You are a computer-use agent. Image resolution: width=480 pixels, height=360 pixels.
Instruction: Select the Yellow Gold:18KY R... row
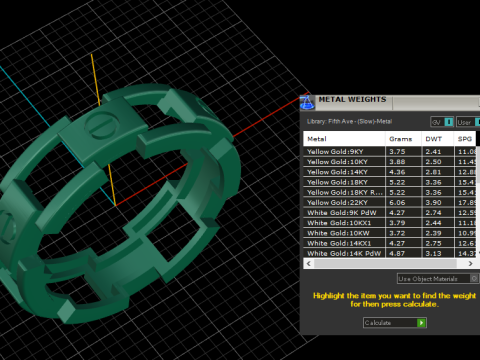pos(389,192)
